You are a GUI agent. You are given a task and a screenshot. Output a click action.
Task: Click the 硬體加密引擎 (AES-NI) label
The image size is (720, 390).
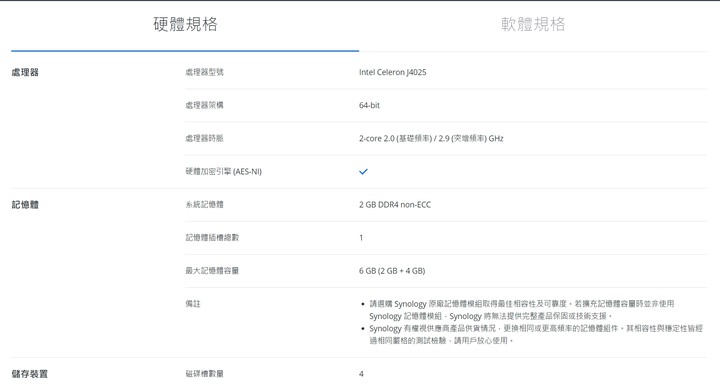[224, 171]
